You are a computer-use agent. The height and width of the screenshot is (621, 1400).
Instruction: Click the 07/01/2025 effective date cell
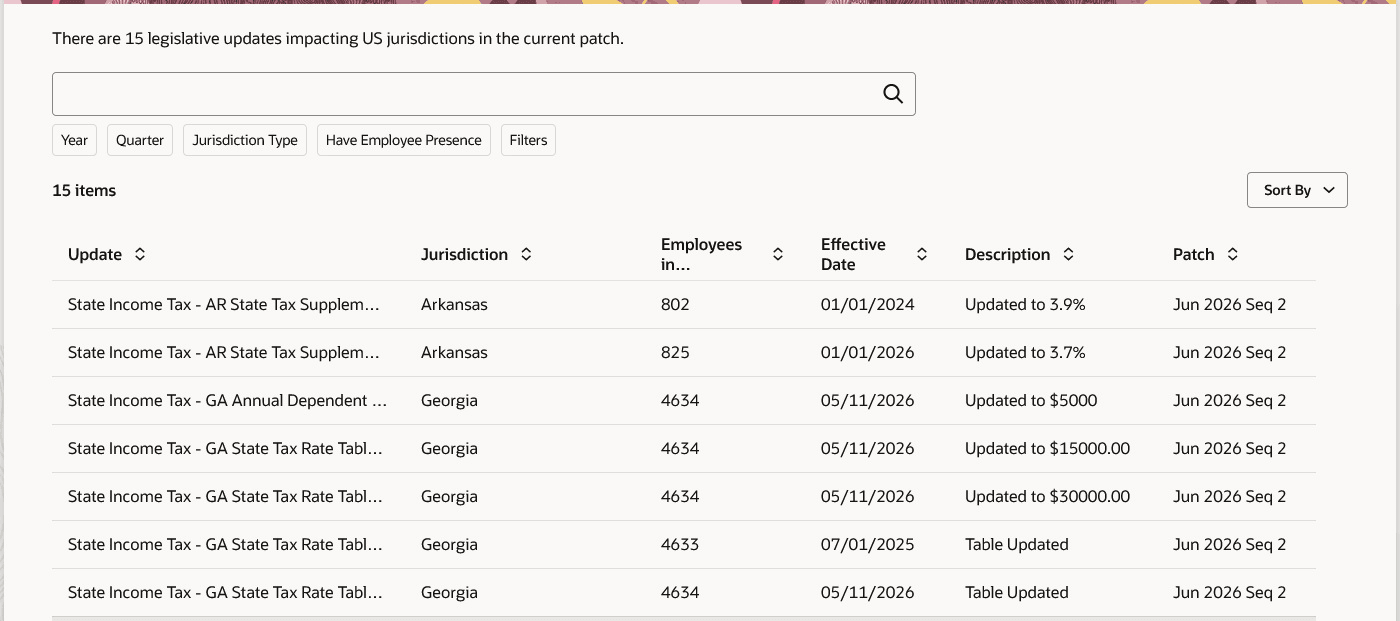867,544
